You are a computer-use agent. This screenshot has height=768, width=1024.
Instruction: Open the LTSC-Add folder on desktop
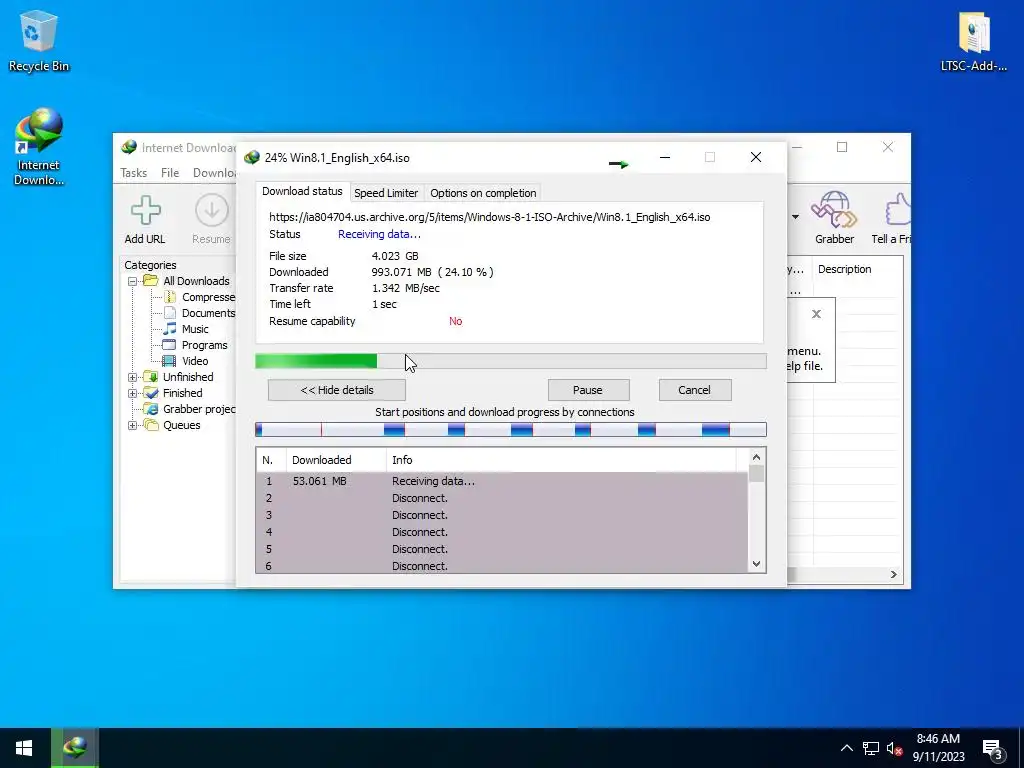point(973,41)
